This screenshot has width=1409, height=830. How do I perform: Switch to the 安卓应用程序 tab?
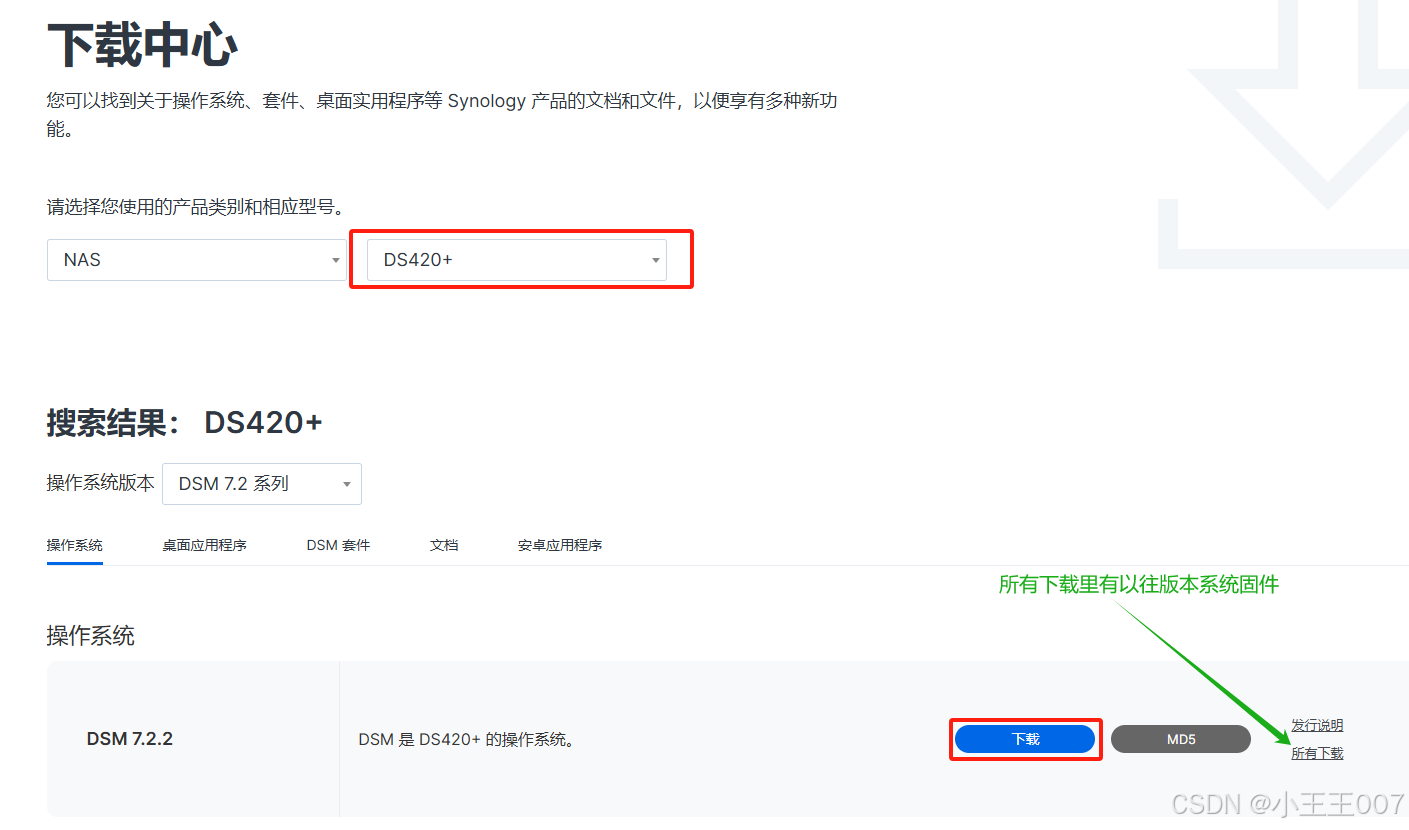pyautogui.click(x=560, y=545)
